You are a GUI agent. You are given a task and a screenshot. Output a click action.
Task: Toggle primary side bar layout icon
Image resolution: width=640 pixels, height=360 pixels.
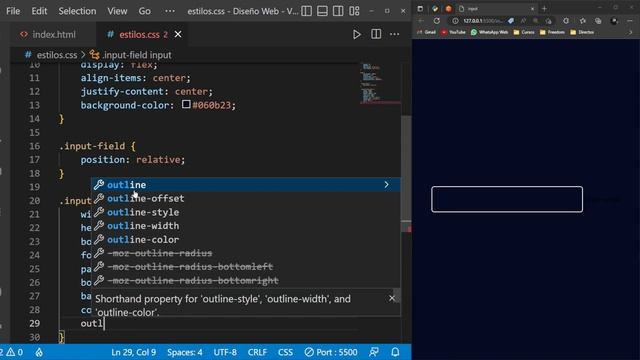point(307,11)
